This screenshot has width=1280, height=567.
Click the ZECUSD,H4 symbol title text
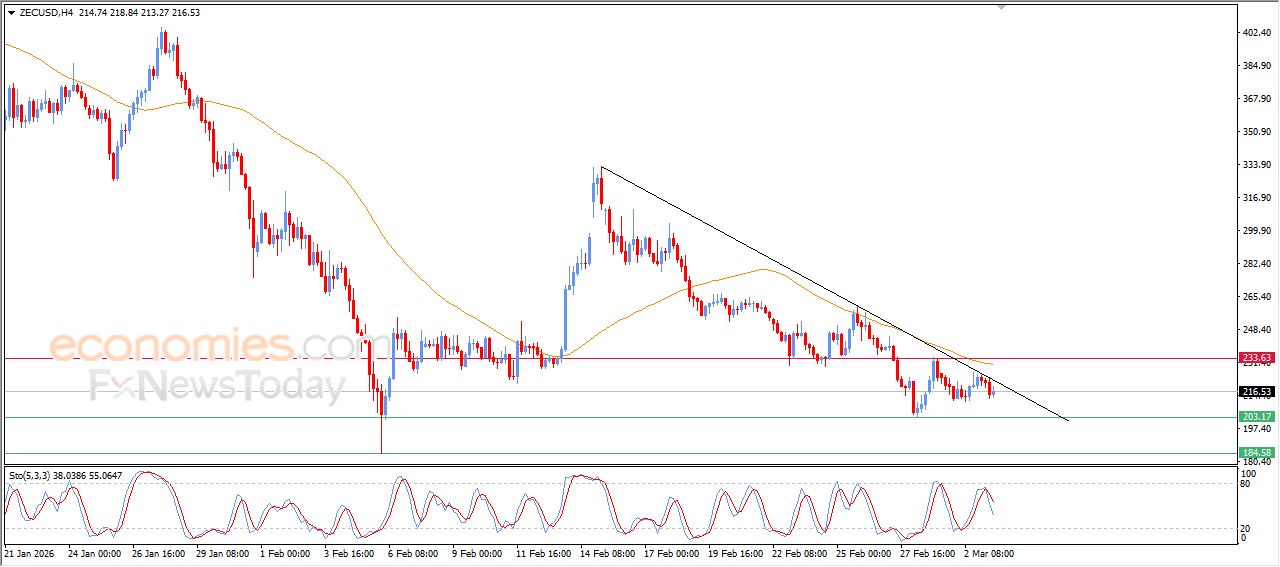tap(46, 13)
